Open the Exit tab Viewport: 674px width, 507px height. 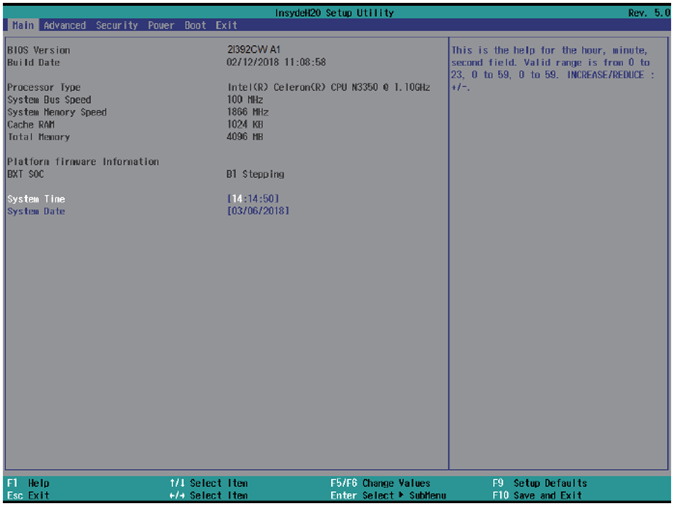[227, 25]
